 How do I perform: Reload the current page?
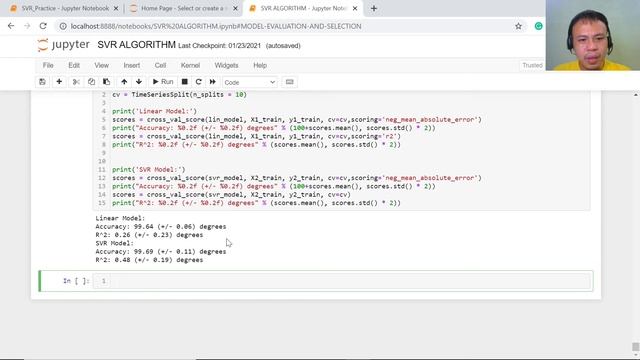coord(43,26)
